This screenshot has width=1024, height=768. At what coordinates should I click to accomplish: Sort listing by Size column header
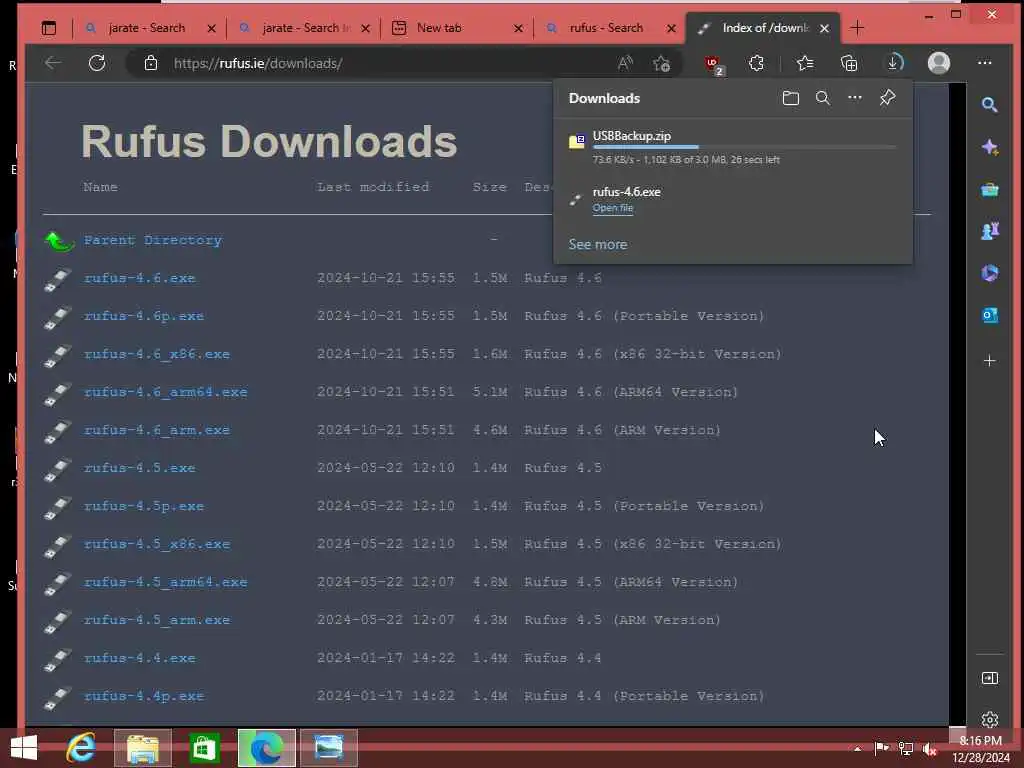[490, 187]
